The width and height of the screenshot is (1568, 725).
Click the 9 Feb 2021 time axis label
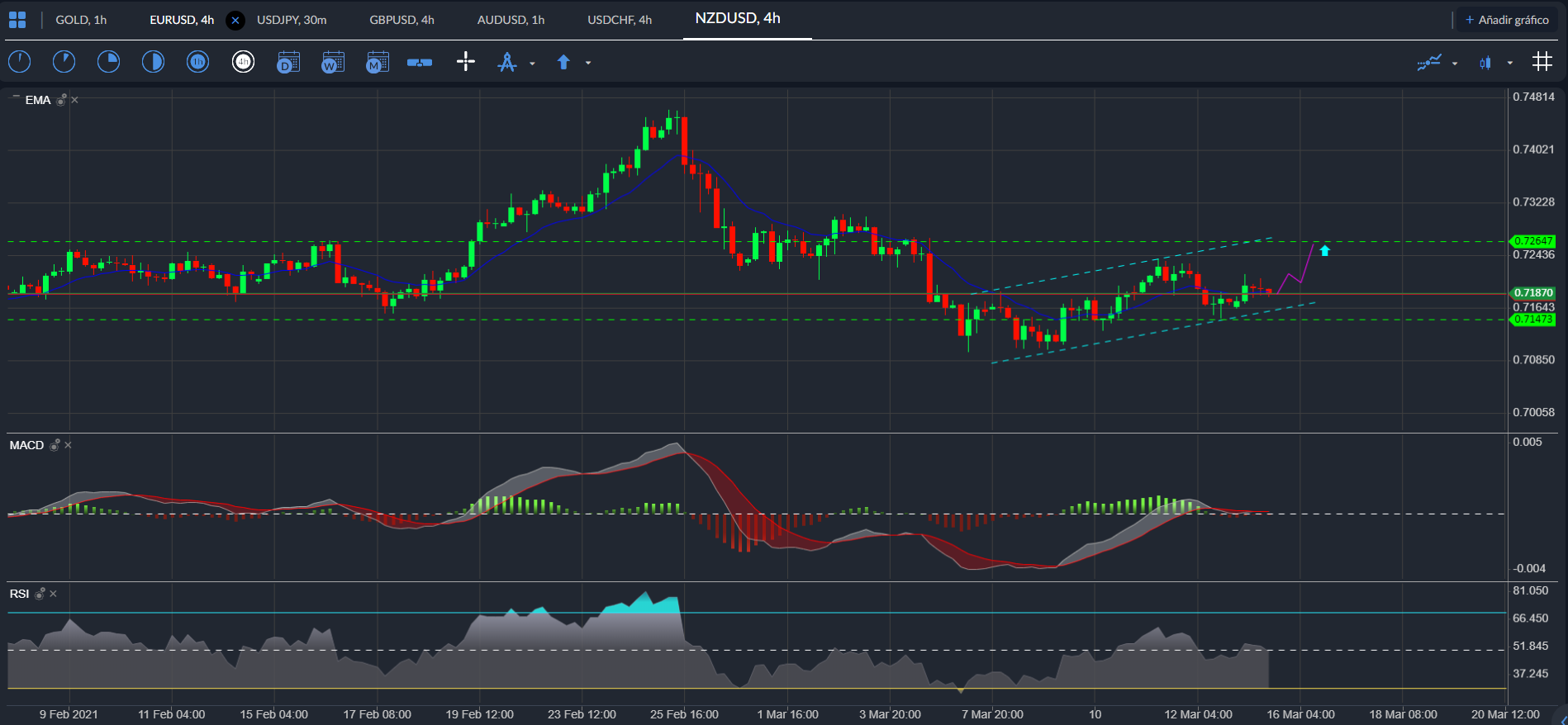pos(69,714)
